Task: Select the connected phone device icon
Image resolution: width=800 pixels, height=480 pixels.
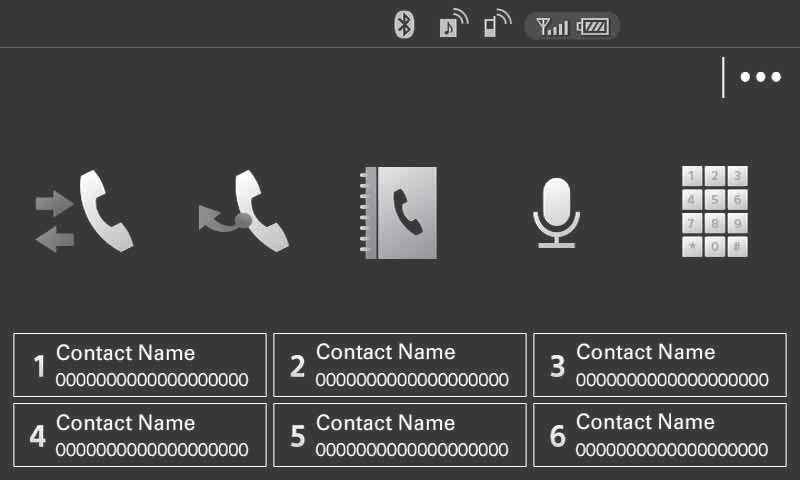Action: tap(497, 24)
